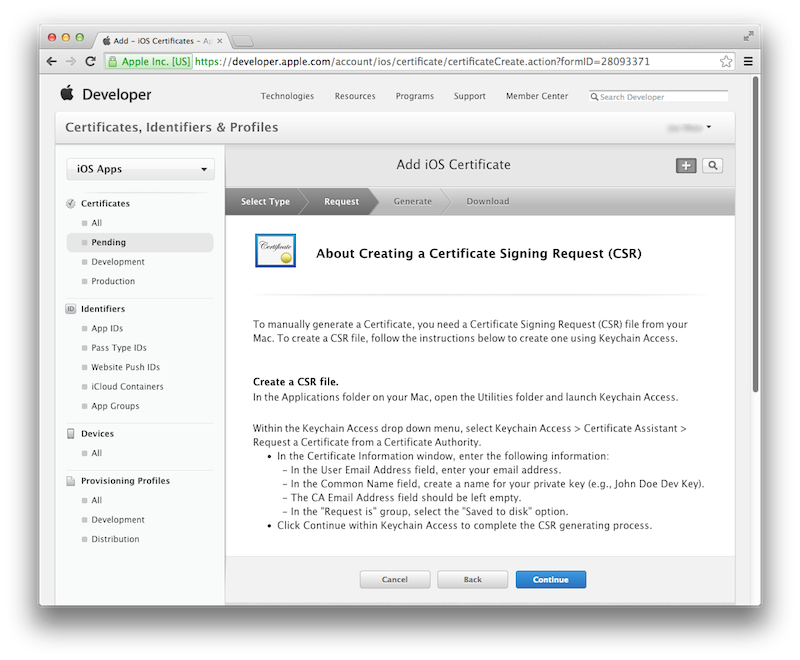The height and width of the screenshot is (660, 800).
Task: Click the Continue button
Action: tap(551, 579)
